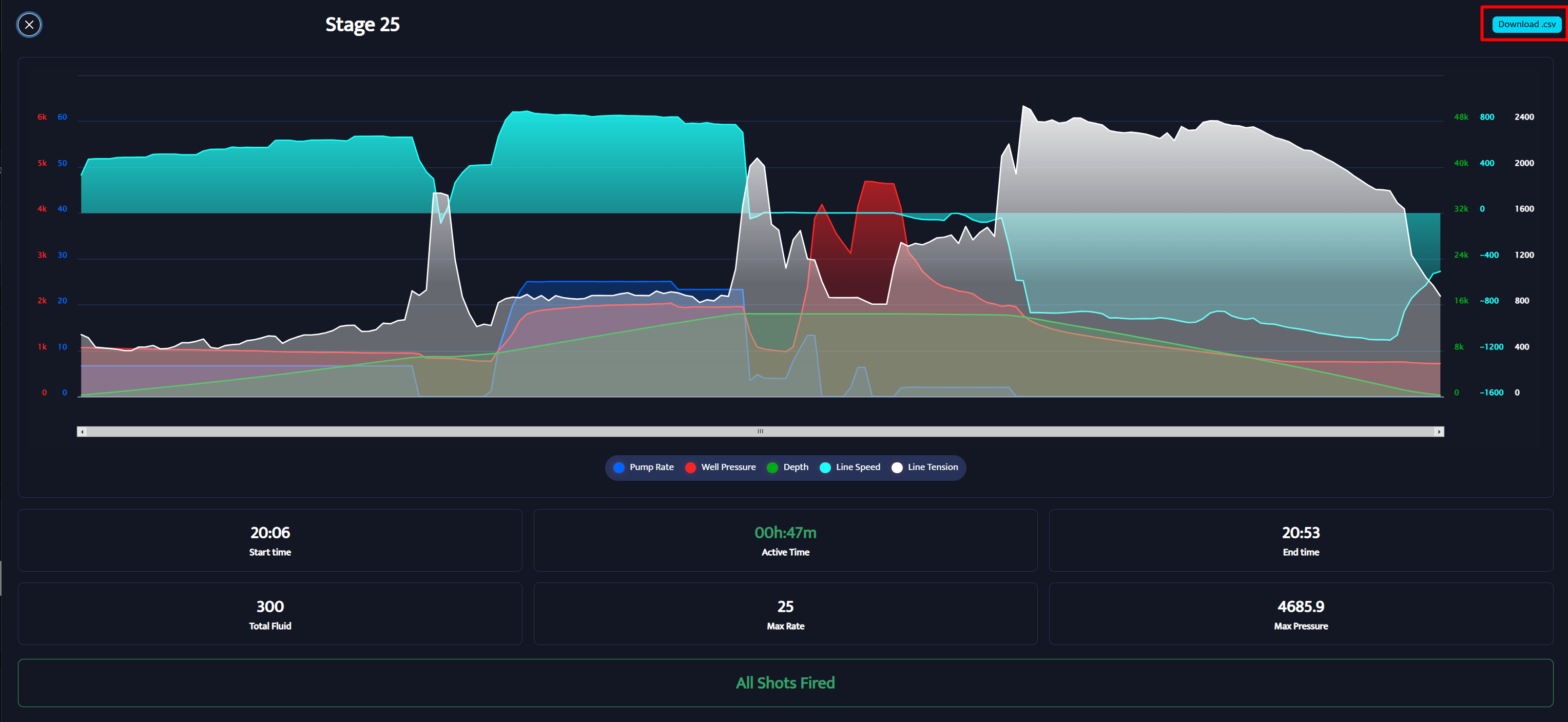Click the Max Pressure 4685.9 card
The width and height of the screenshot is (1568, 722).
1300,614
